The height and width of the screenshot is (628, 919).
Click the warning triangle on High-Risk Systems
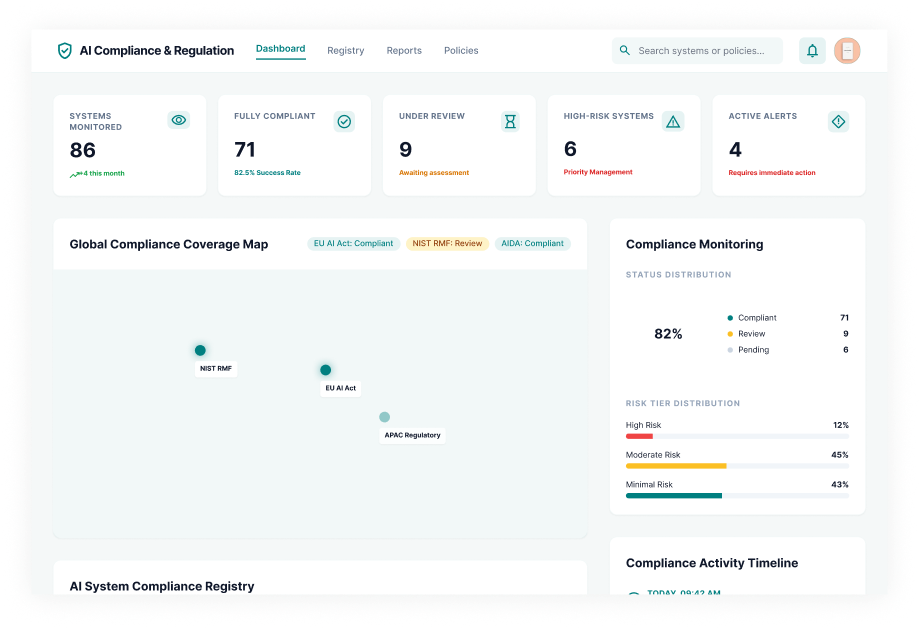point(673,121)
